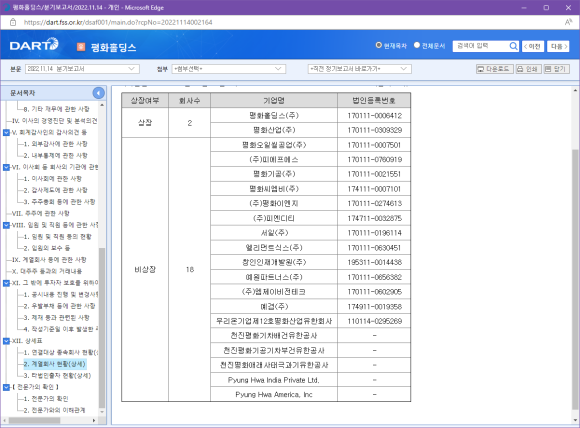
Task: Collapse the VI. 이사회 등 회사의 기관 node
Action: point(6,167)
